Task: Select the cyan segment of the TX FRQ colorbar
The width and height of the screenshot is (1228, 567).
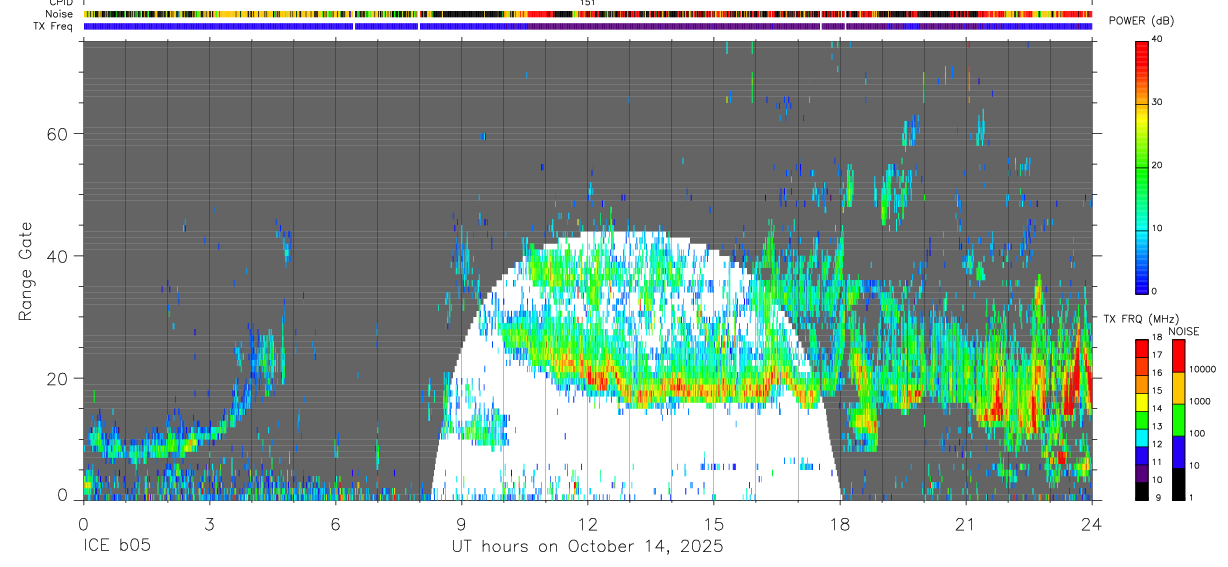Action: pyautogui.click(x=1143, y=437)
